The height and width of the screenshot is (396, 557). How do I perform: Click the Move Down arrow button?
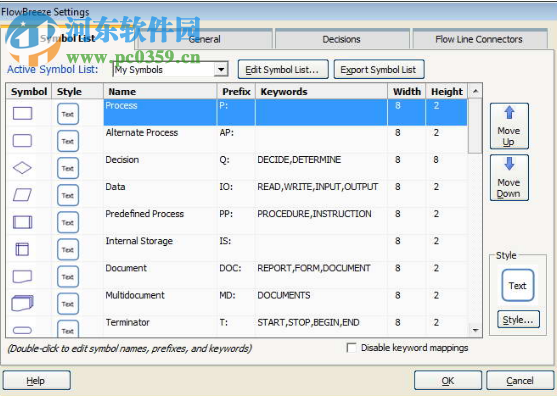click(509, 178)
